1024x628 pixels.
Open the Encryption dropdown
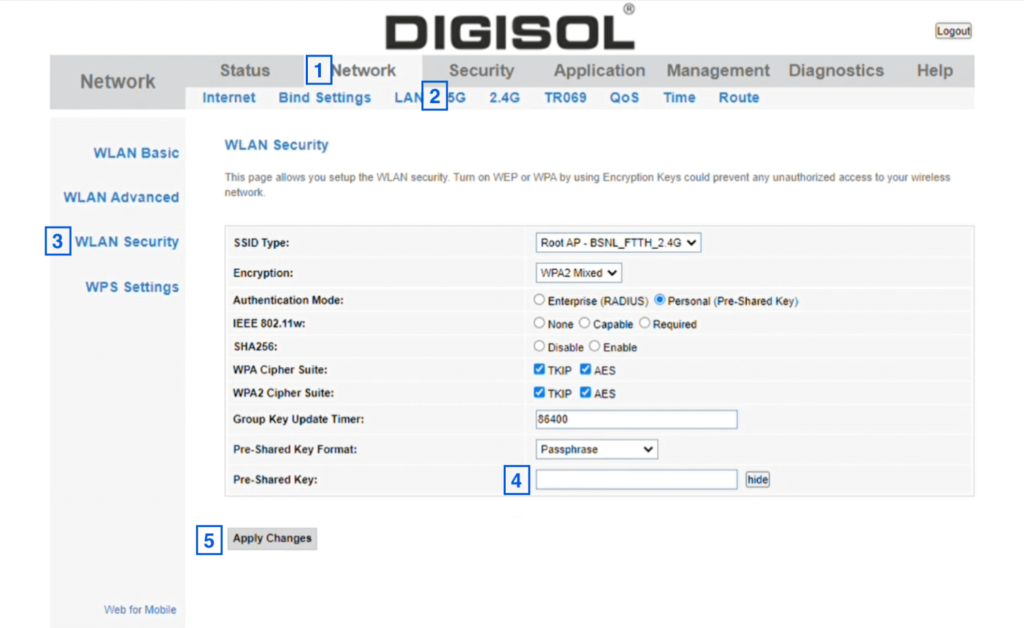coord(578,271)
